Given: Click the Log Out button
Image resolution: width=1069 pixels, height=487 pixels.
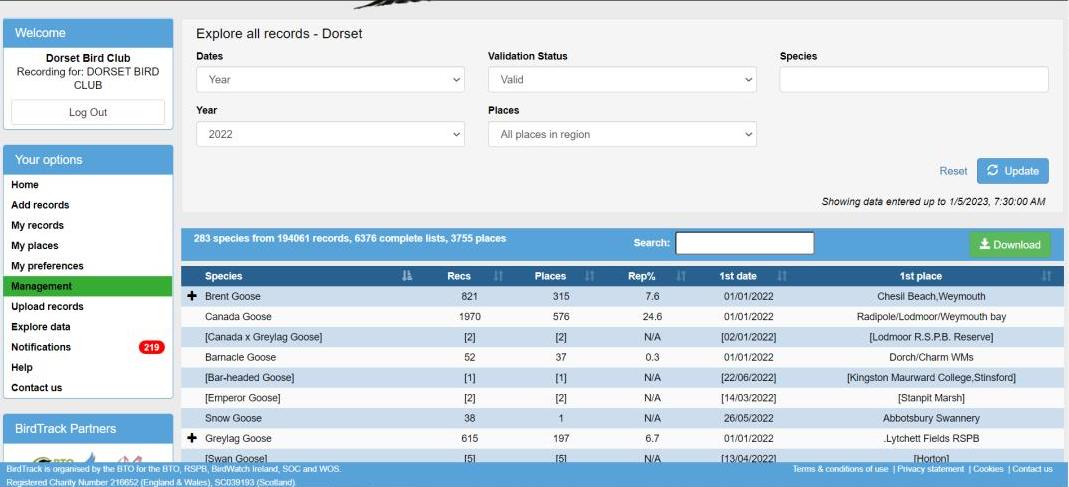Looking at the screenshot, I should coord(88,113).
